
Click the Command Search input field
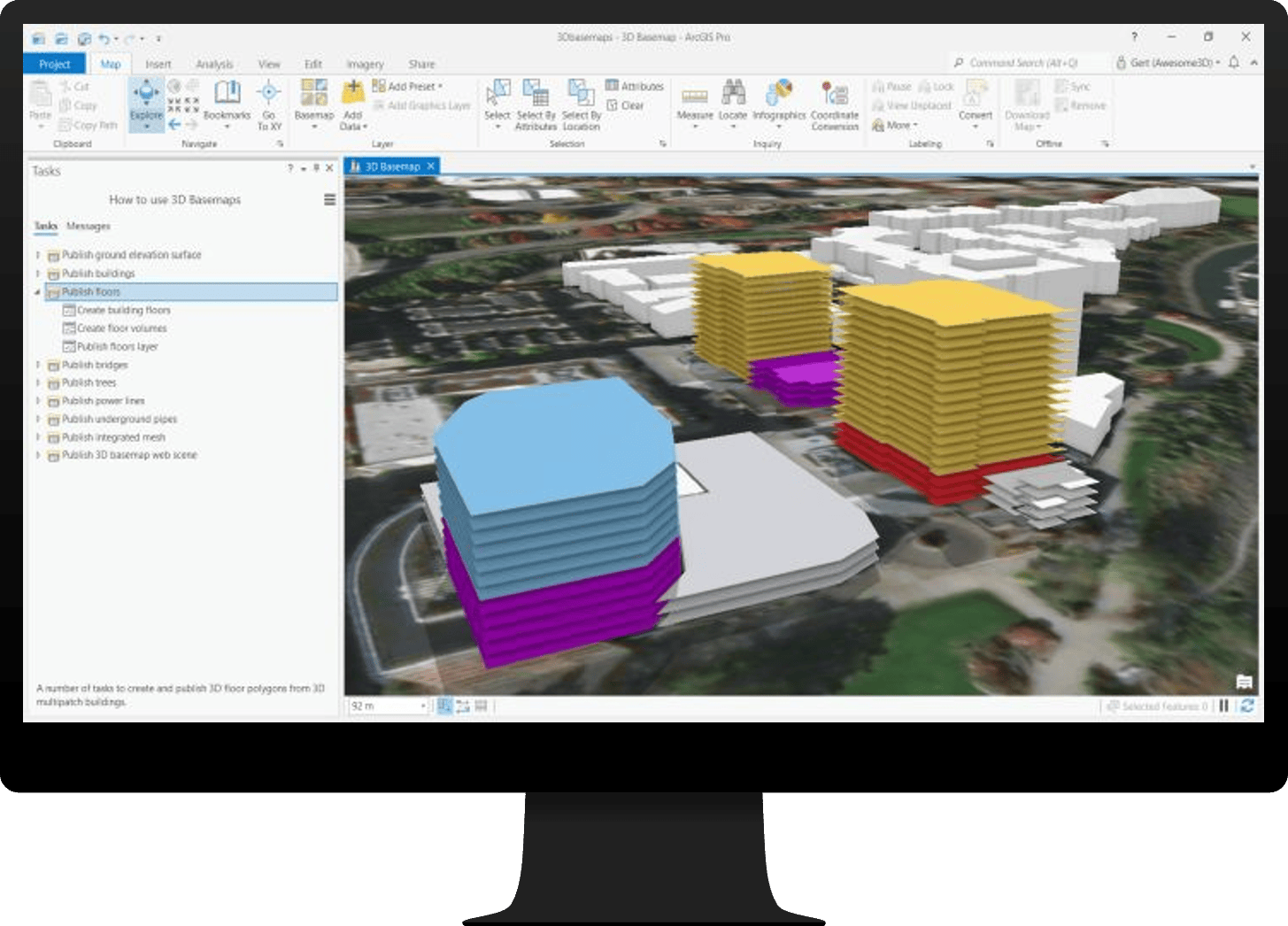coord(1028,63)
